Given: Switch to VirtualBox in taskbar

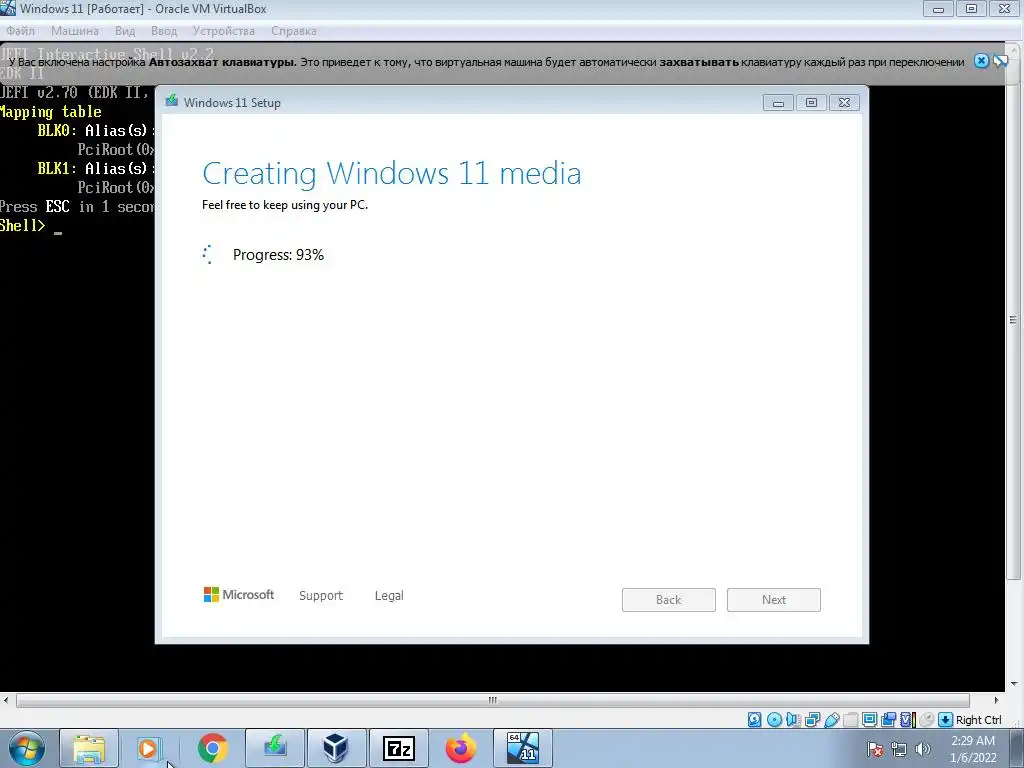Looking at the screenshot, I should 336,748.
